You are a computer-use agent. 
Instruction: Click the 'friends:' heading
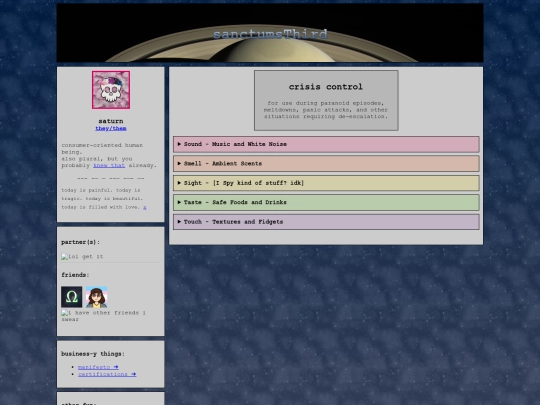click(x=75, y=275)
